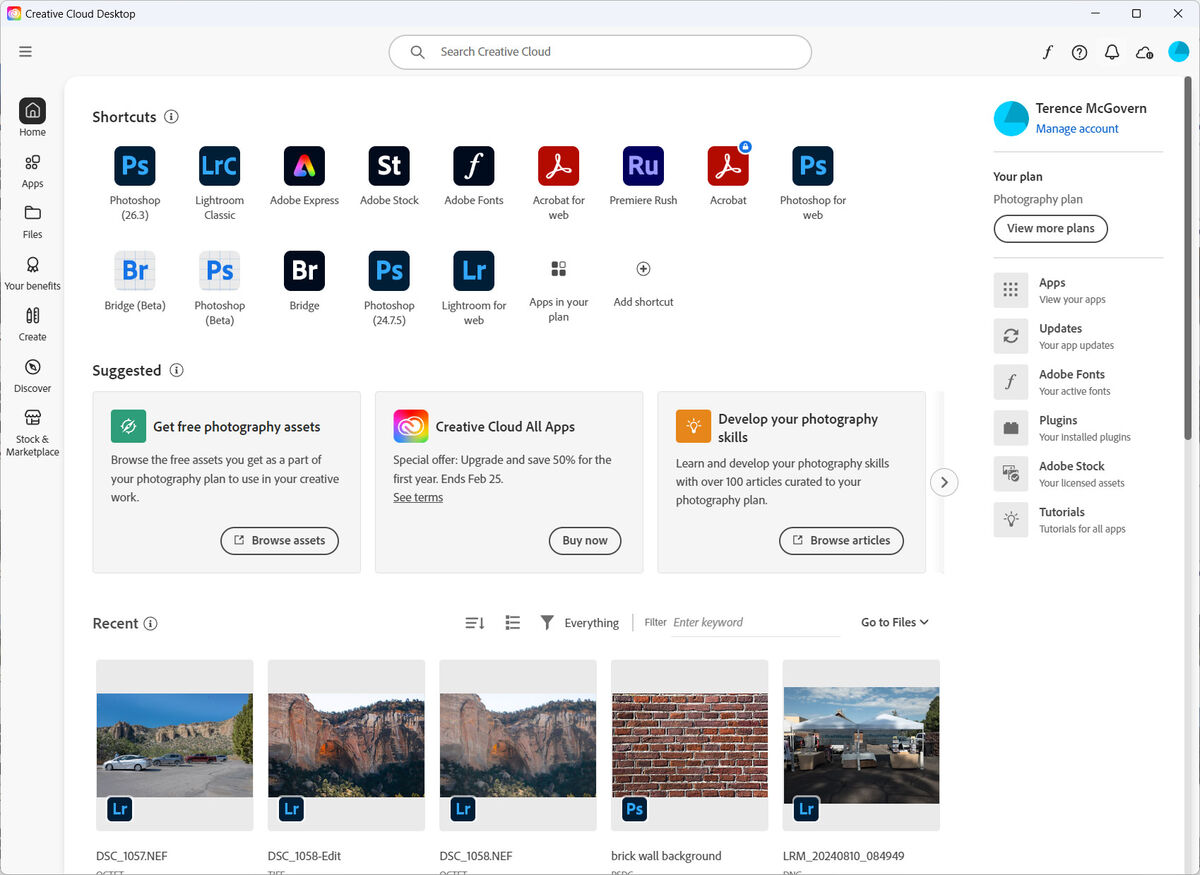Screen dimensions: 1200x875
Task: Click View more plans
Action: pos(1050,228)
